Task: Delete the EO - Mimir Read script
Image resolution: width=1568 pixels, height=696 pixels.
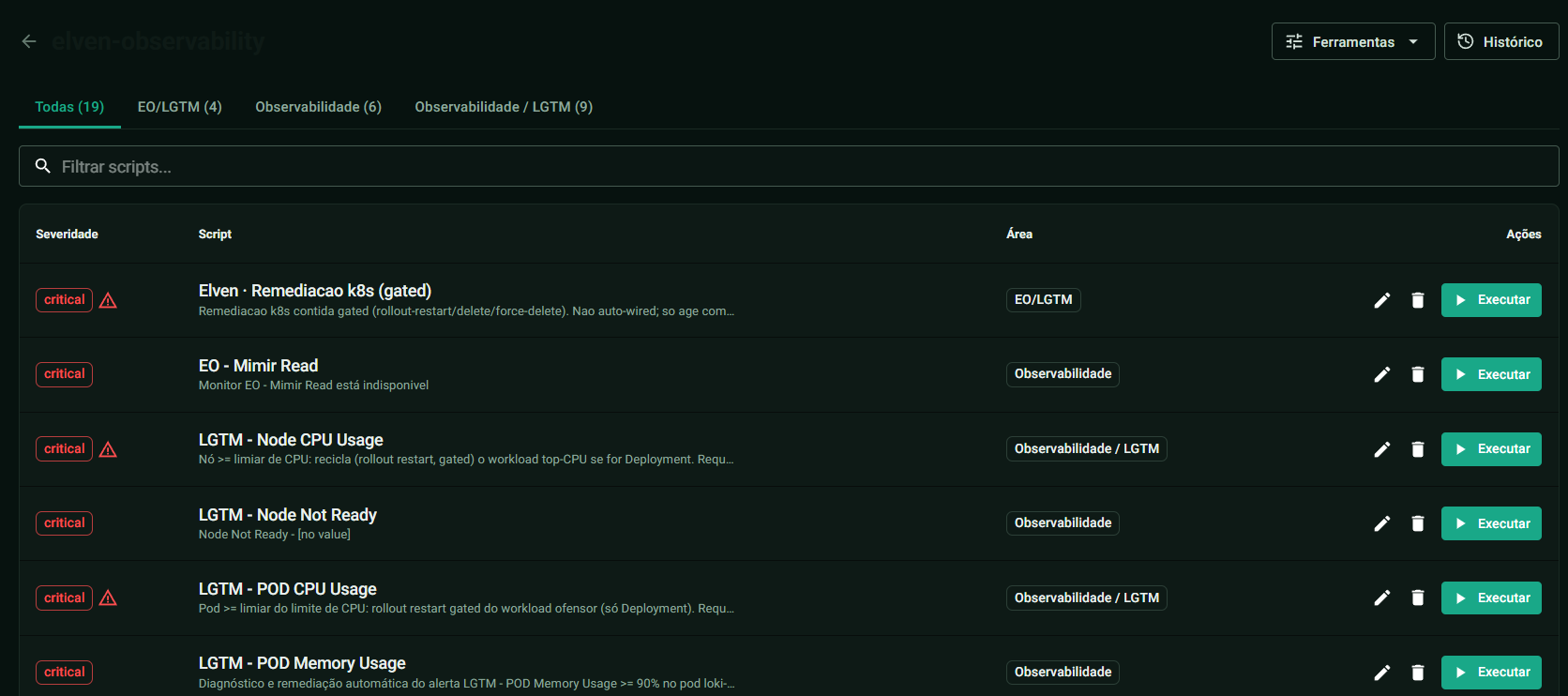Action: 1417,374
